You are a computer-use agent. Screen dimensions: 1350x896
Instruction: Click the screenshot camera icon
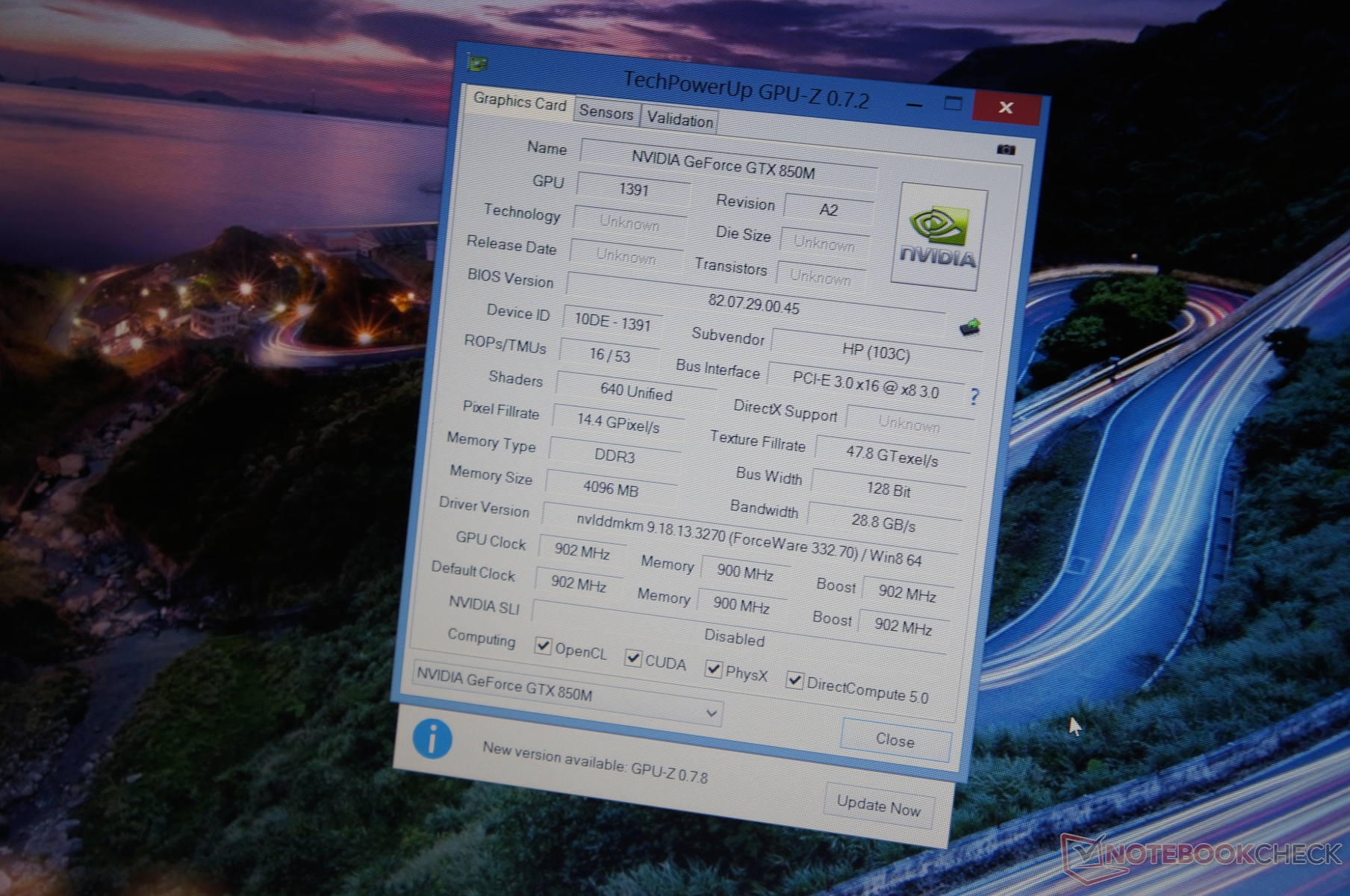tap(1006, 150)
